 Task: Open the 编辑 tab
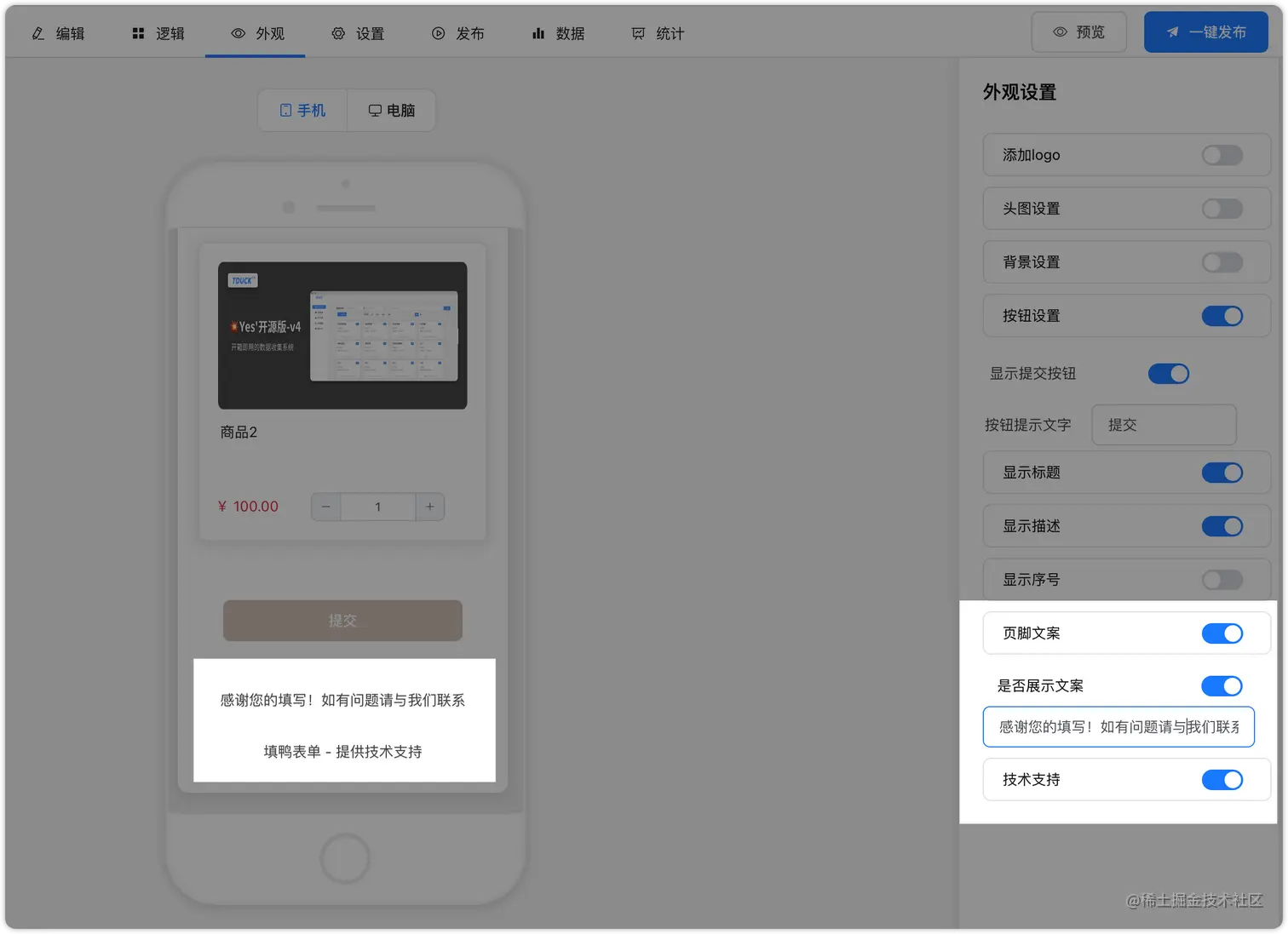click(58, 33)
